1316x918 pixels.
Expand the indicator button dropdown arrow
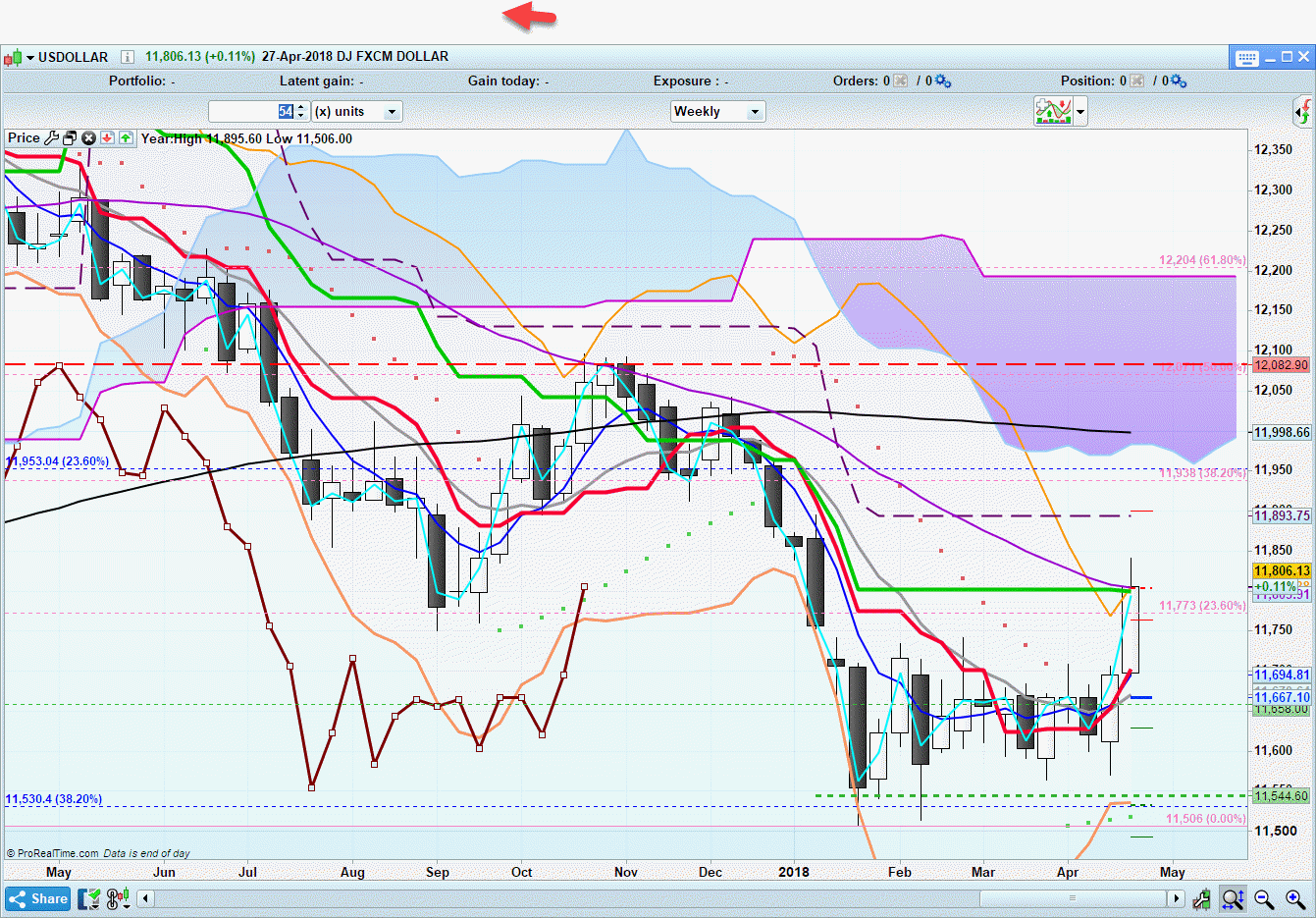[1080, 111]
